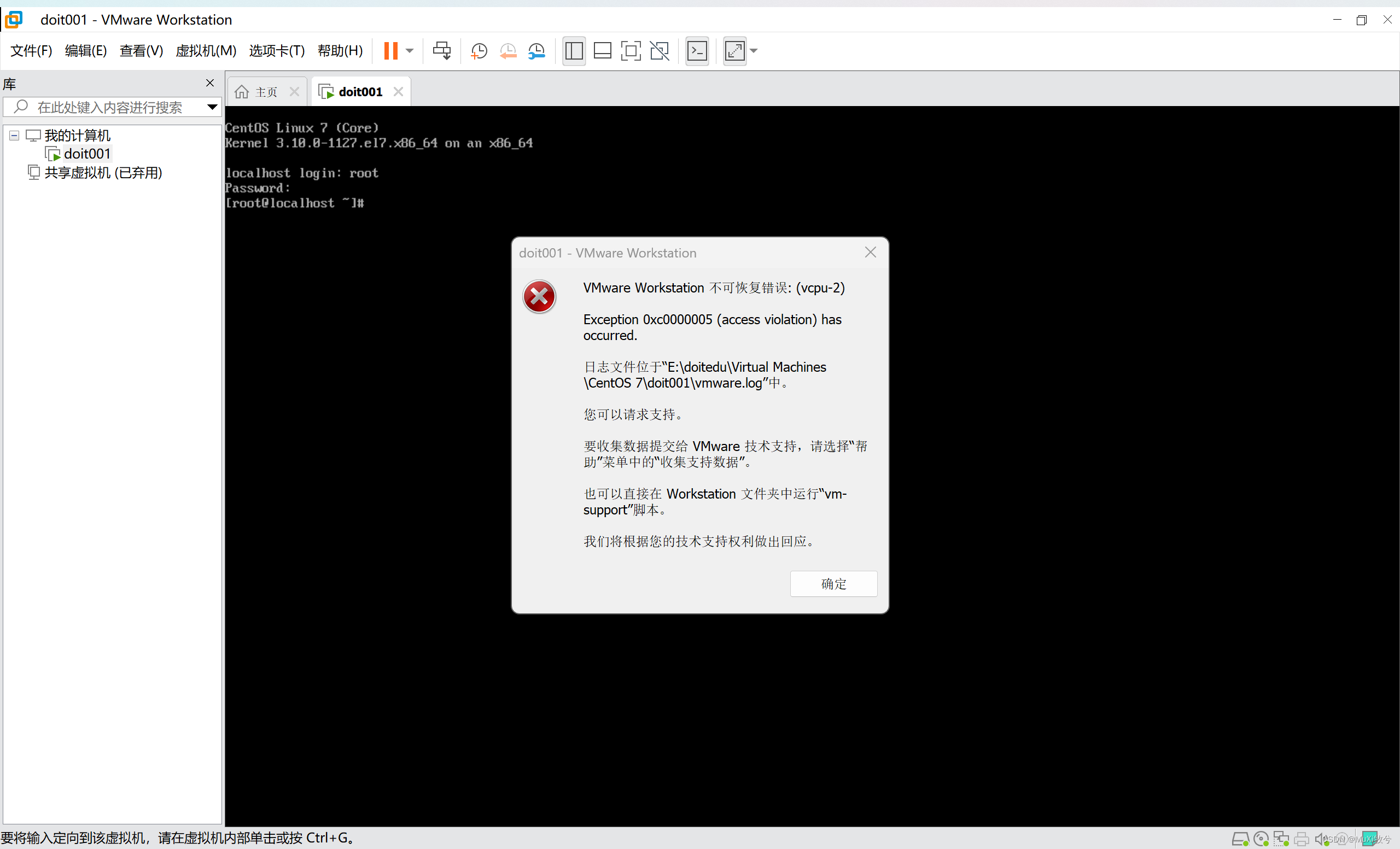Click the 'CentOS Linux 7 (Core)' line

302,128
